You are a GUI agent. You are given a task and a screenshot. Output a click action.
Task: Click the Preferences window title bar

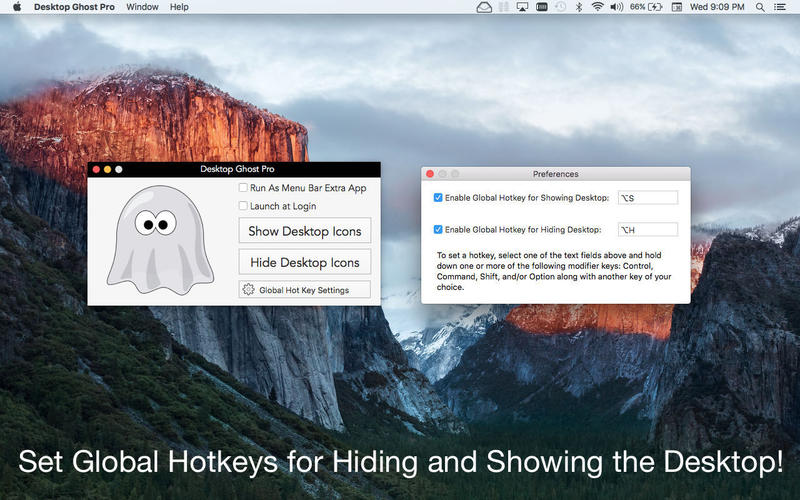tap(556, 174)
